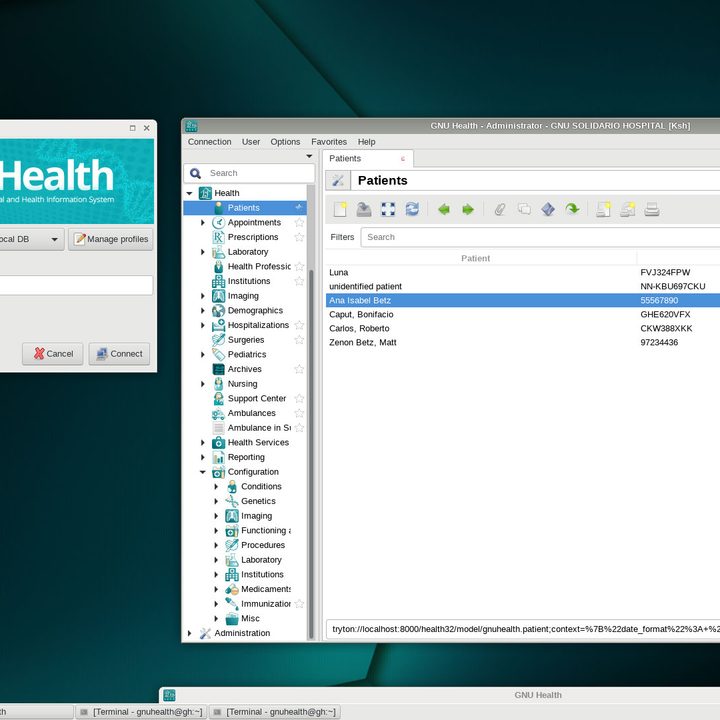Go to previous record with the left green arrow

point(444,209)
